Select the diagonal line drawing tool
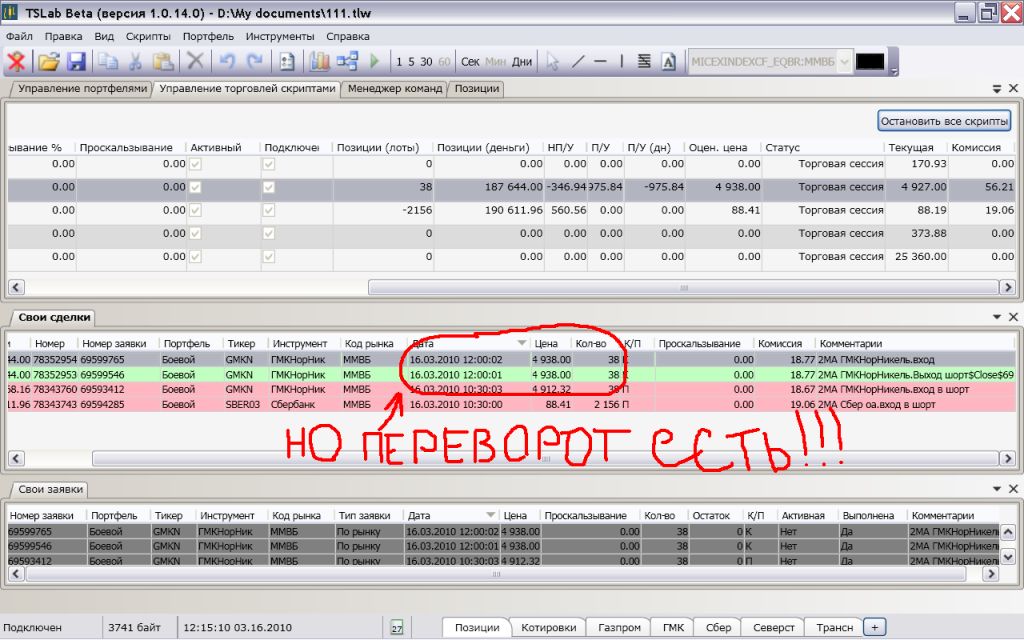This screenshot has width=1024, height=640. [578, 62]
